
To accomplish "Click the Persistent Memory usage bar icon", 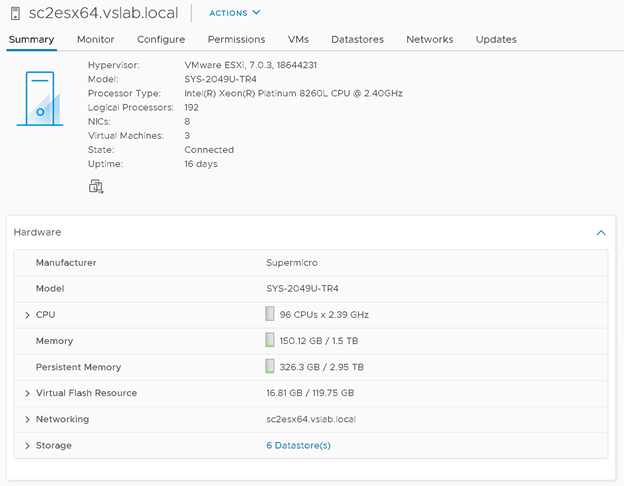I will point(270,366).
